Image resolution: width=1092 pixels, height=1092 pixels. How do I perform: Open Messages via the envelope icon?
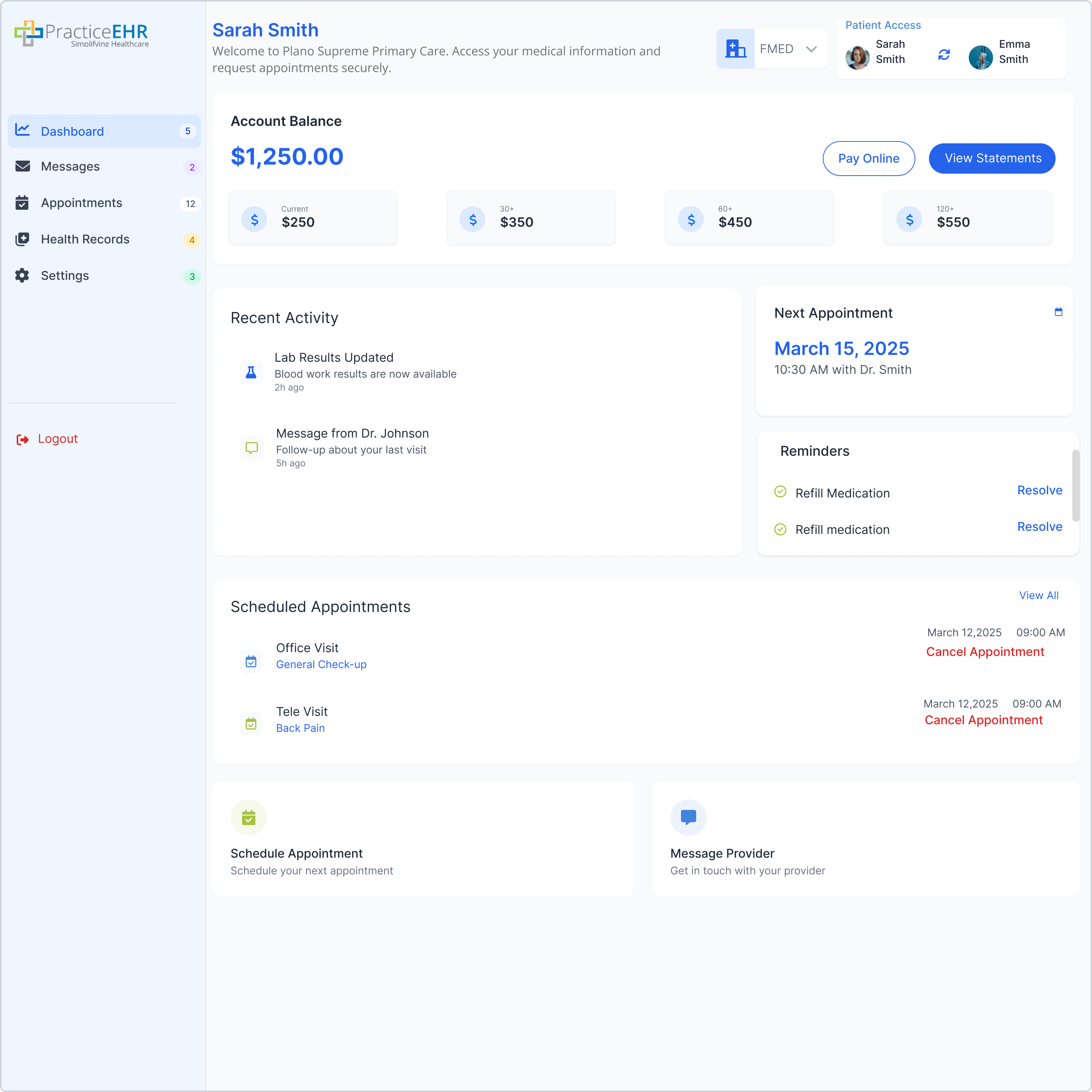coord(23,166)
